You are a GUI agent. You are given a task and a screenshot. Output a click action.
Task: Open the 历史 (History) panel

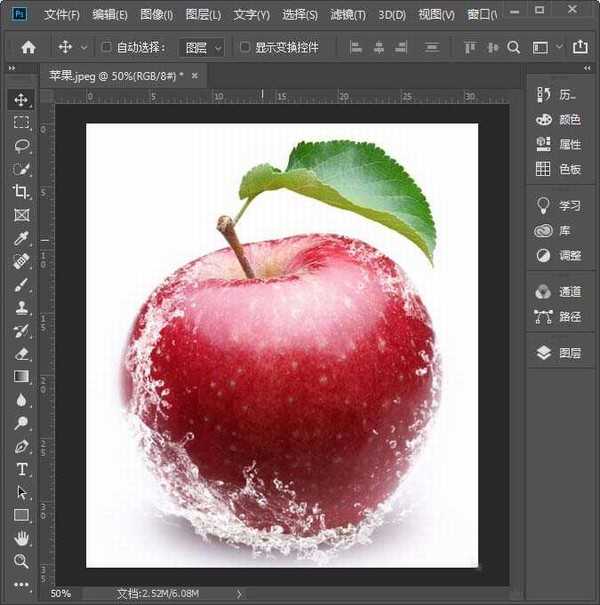[558, 94]
